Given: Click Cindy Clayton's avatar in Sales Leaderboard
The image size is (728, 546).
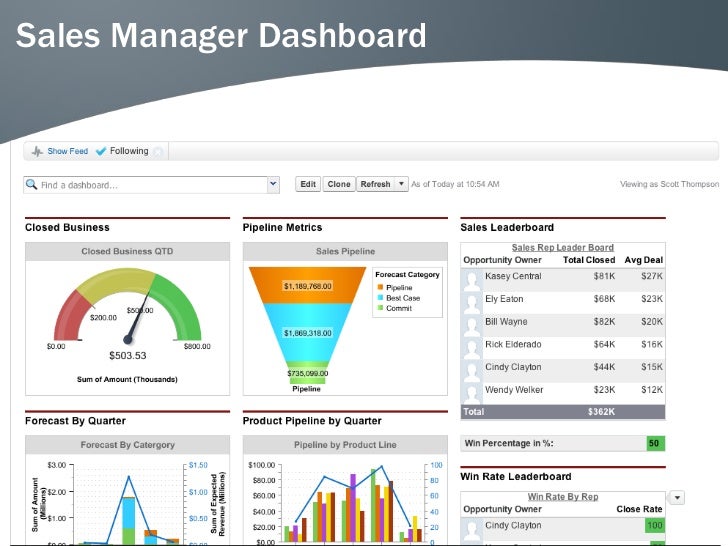Looking at the screenshot, I should (472, 371).
